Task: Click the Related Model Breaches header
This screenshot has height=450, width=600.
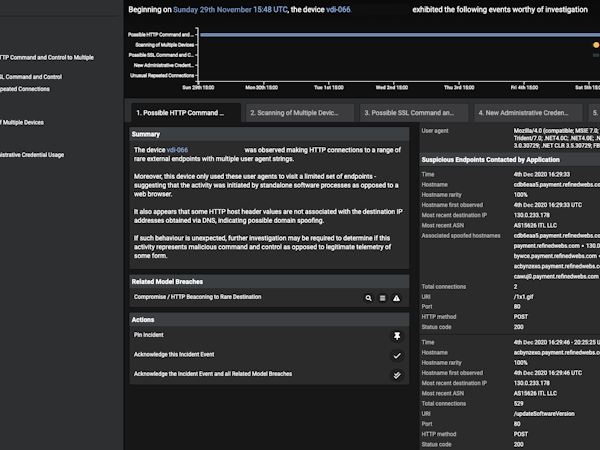Action: coord(269,282)
